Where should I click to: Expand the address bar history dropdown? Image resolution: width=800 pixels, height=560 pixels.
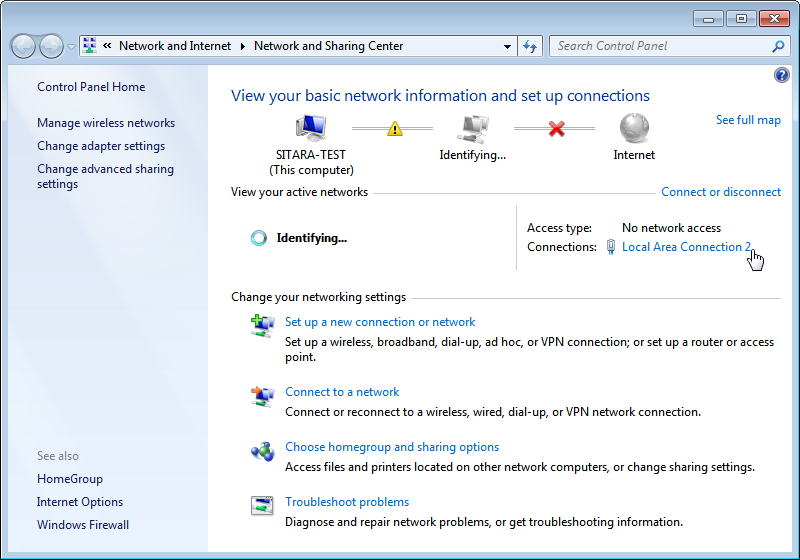pyautogui.click(x=507, y=46)
